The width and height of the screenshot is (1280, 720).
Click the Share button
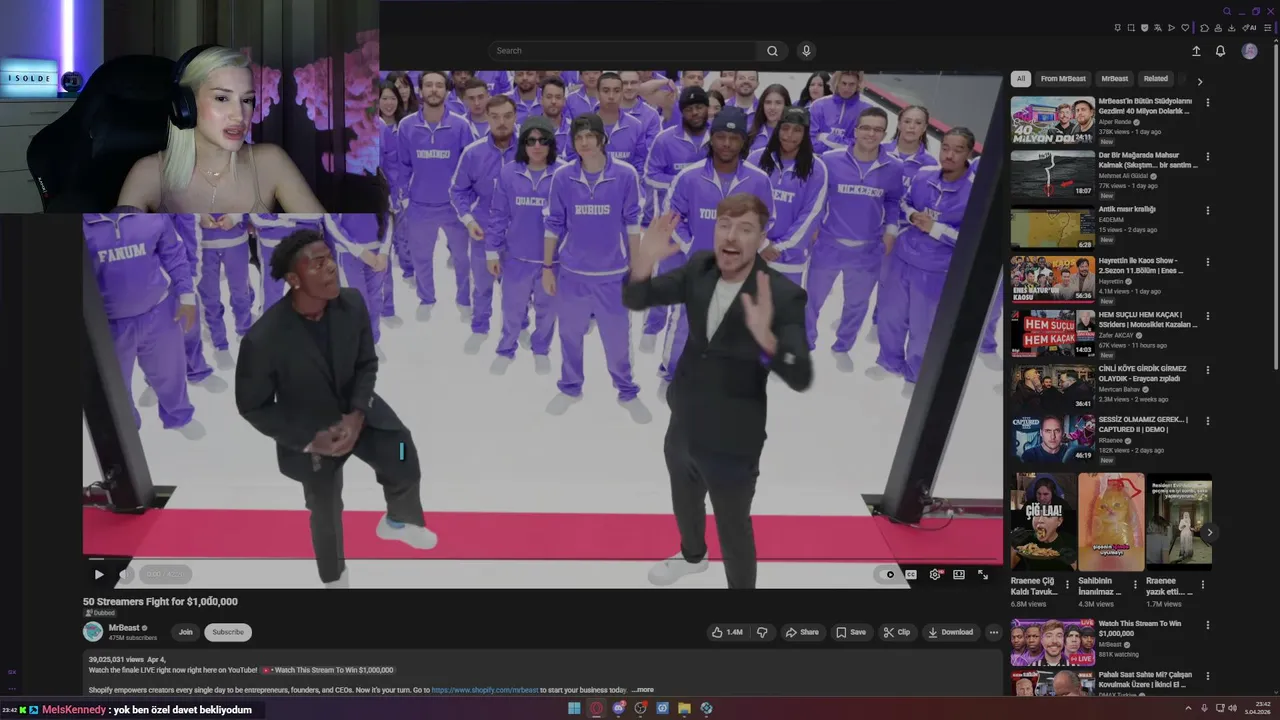pos(802,632)
